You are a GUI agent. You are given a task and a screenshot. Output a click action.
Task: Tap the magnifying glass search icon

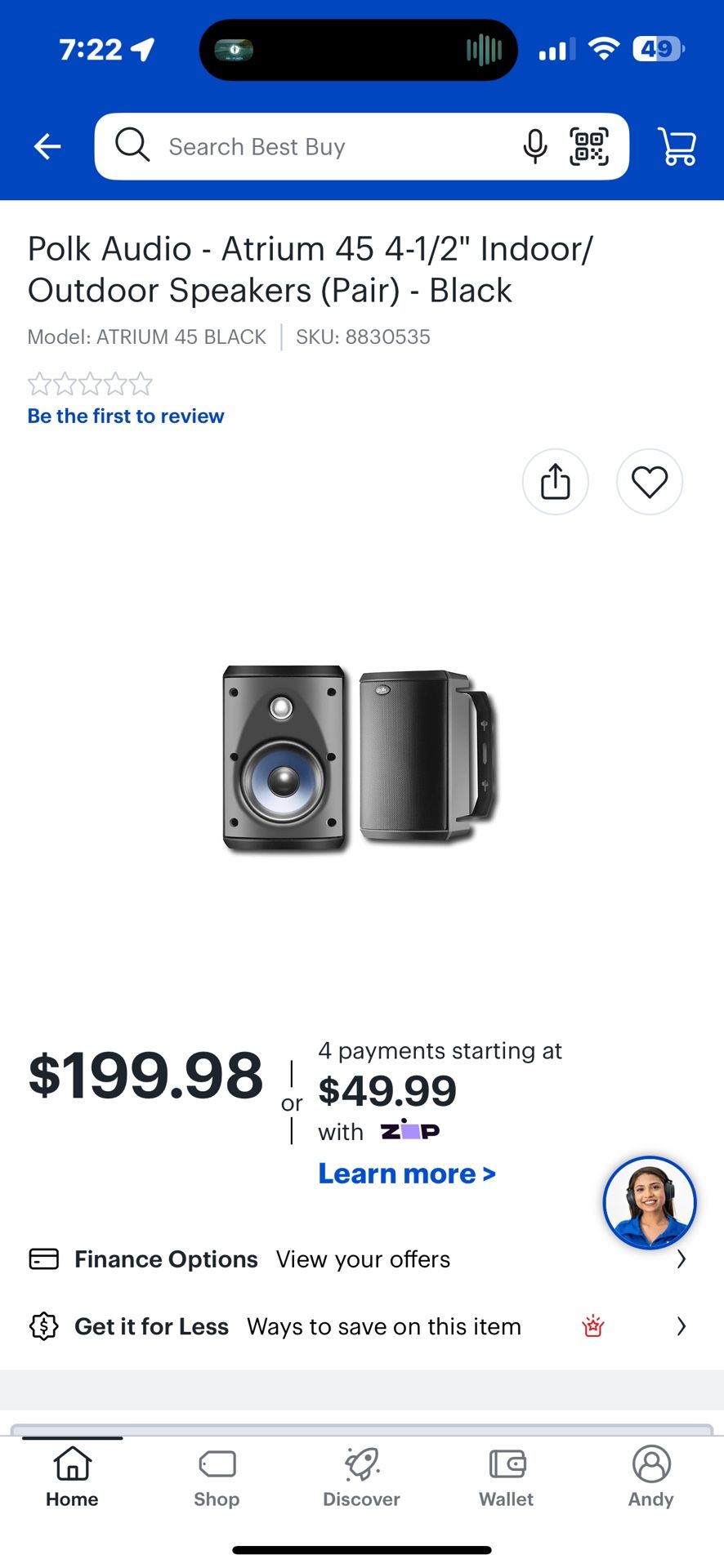(132, 145)
